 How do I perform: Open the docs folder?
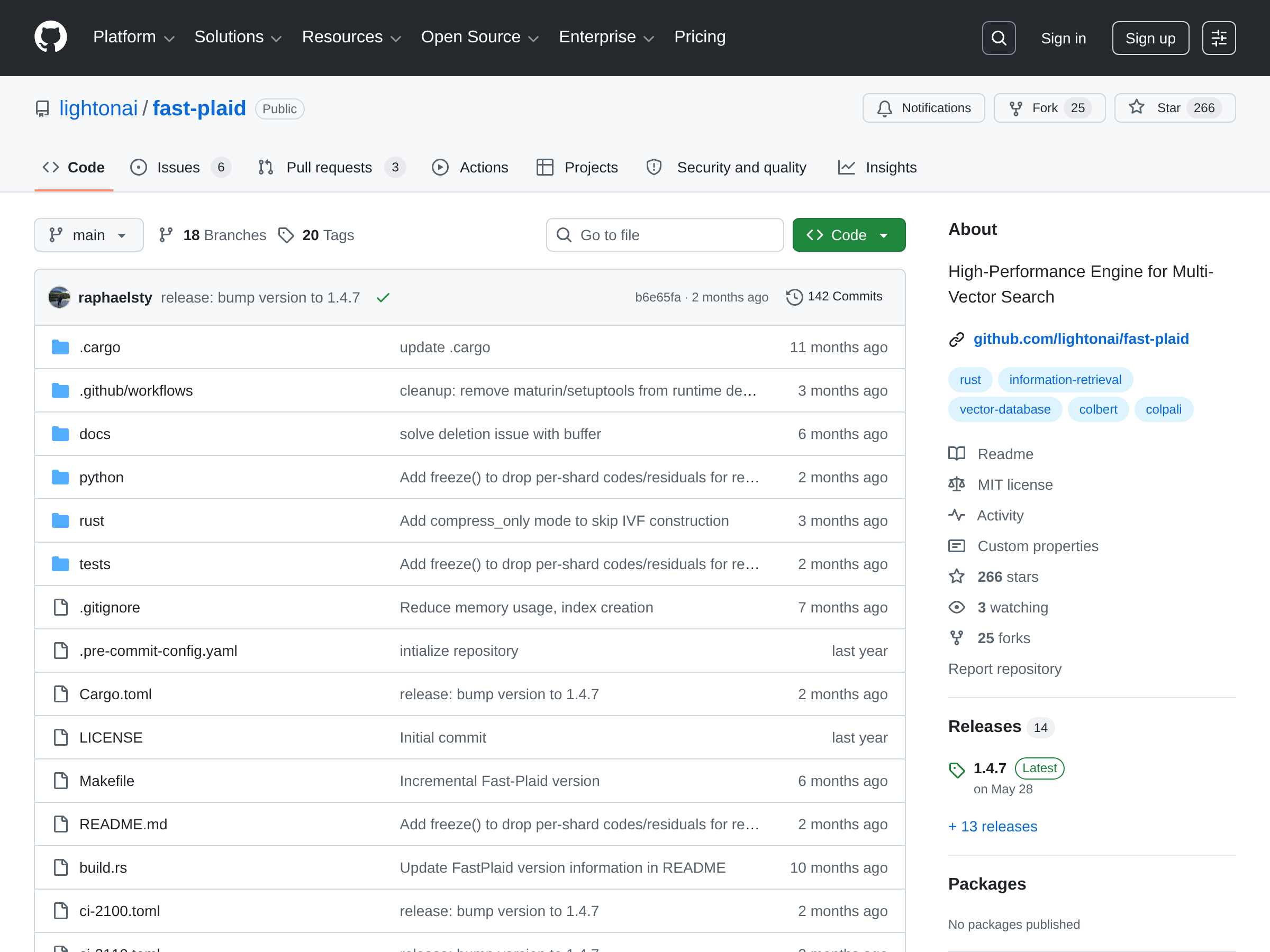95,434
